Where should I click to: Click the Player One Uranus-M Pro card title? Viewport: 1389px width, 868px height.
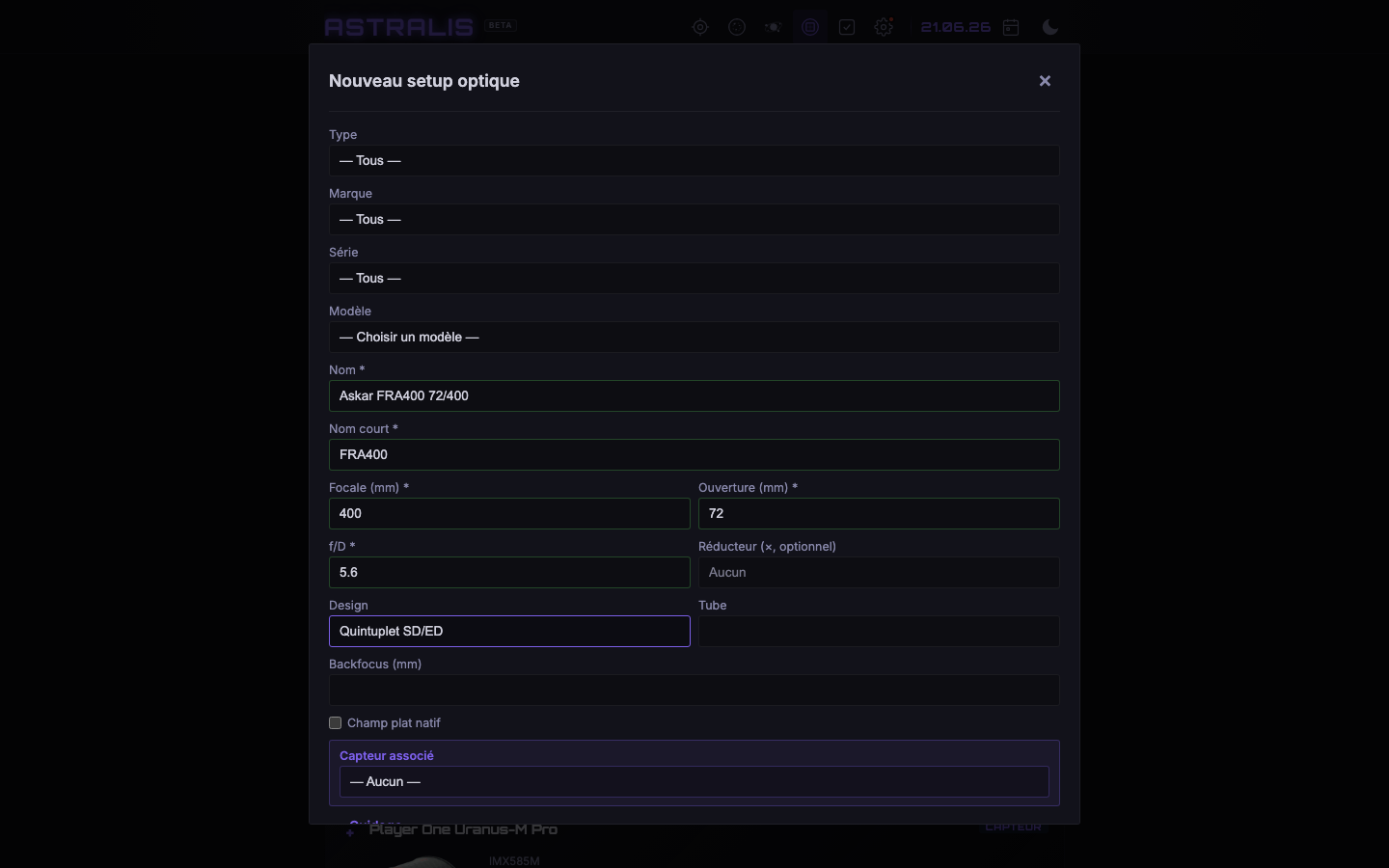(x=463, y=829)
